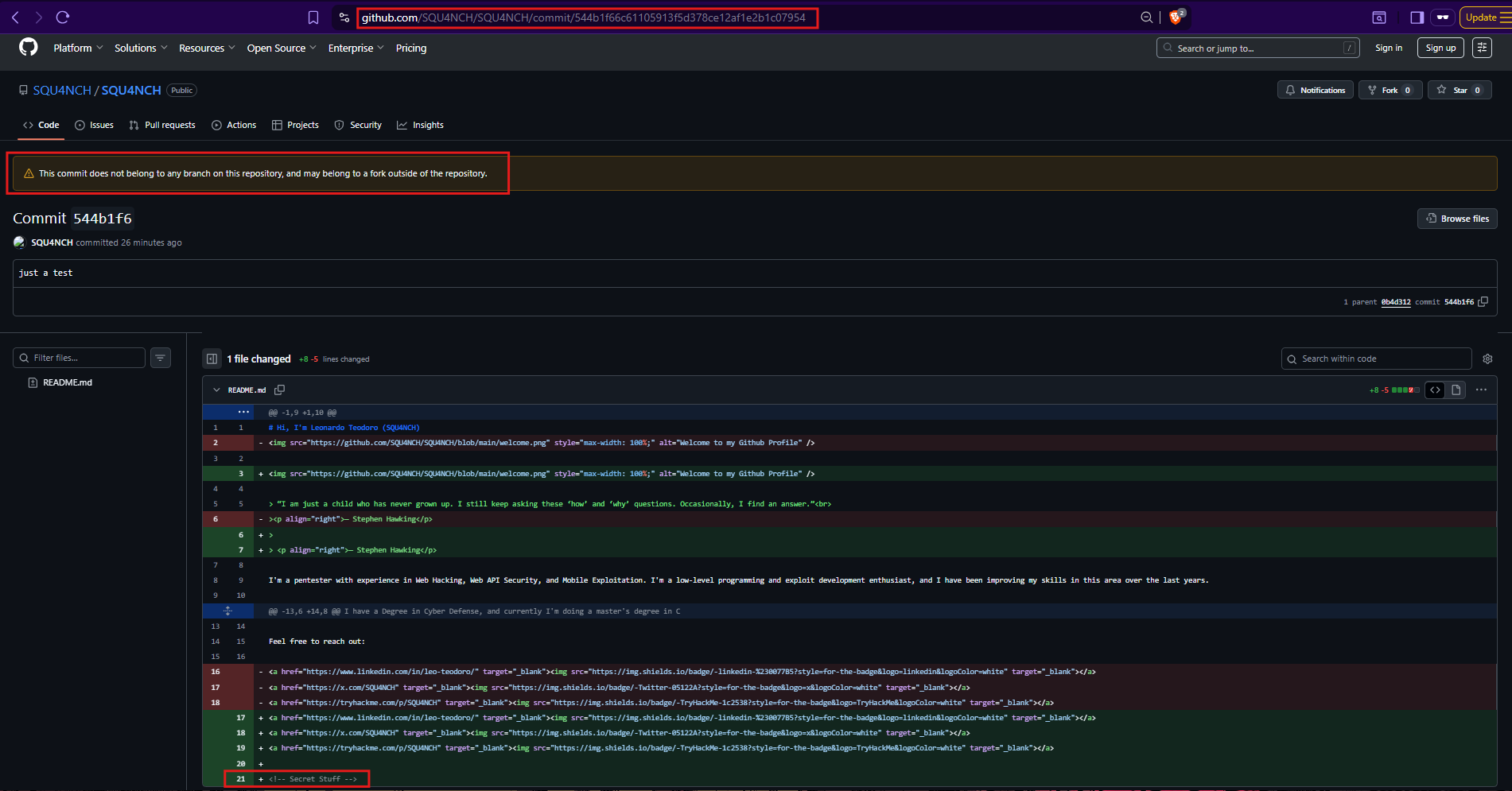Toggle the file tree panel
Screen dimensions: 1512x791
pos(212,359)
